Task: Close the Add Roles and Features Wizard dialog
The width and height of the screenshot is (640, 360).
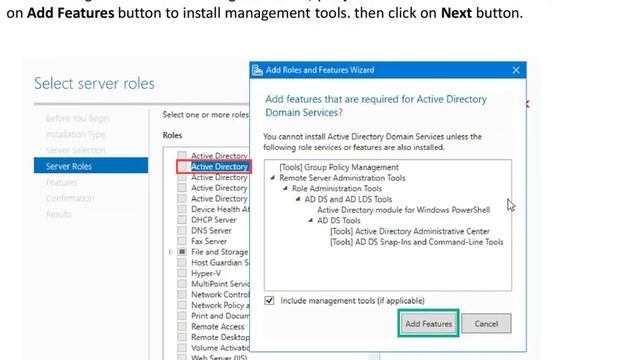Action: coord(516,70)
